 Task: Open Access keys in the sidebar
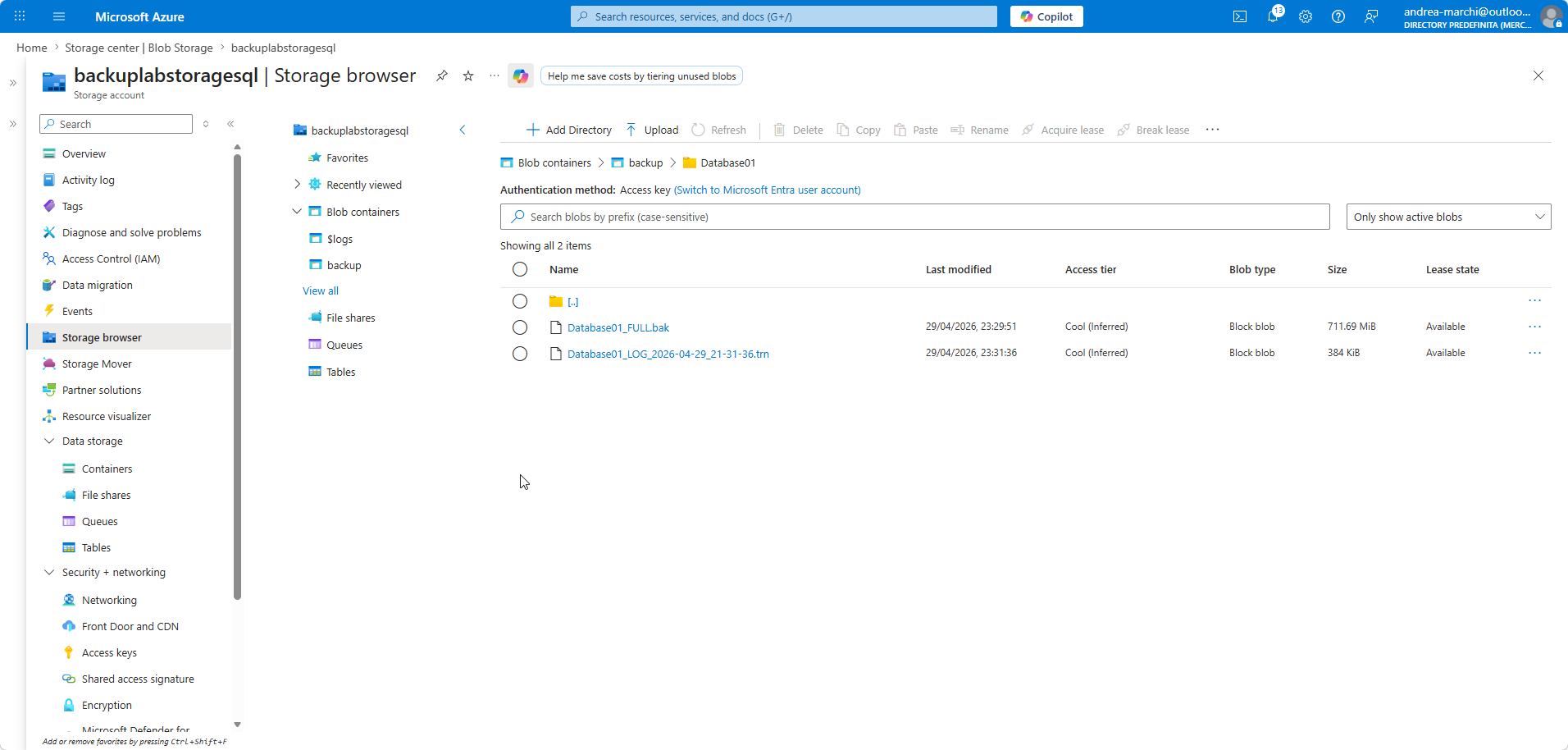109,652
